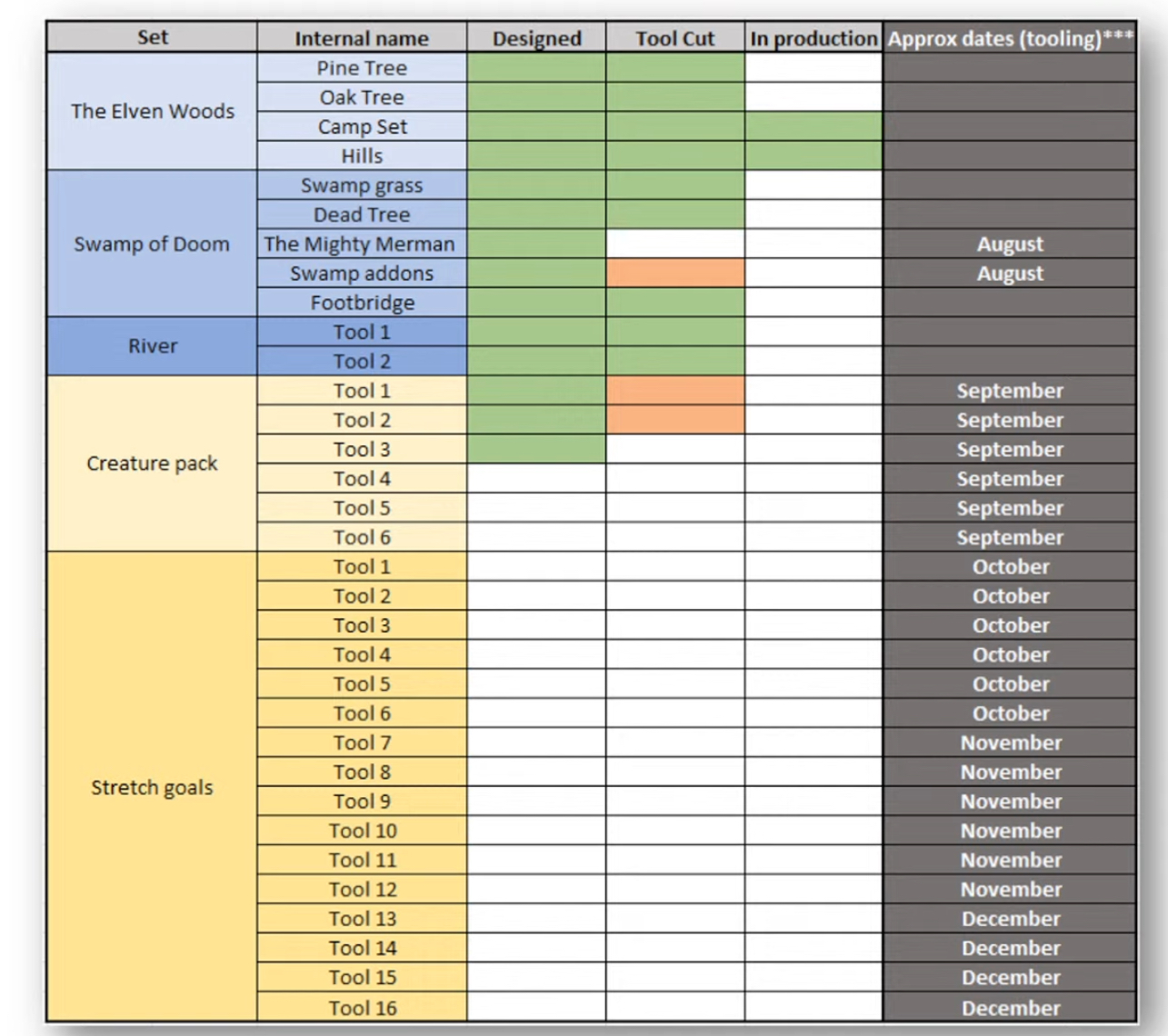This screenshot has height=1036, width=1168.
Task: Click orange Tool Cut cell for Swamp addons
Action: click(x=674, y=274)
